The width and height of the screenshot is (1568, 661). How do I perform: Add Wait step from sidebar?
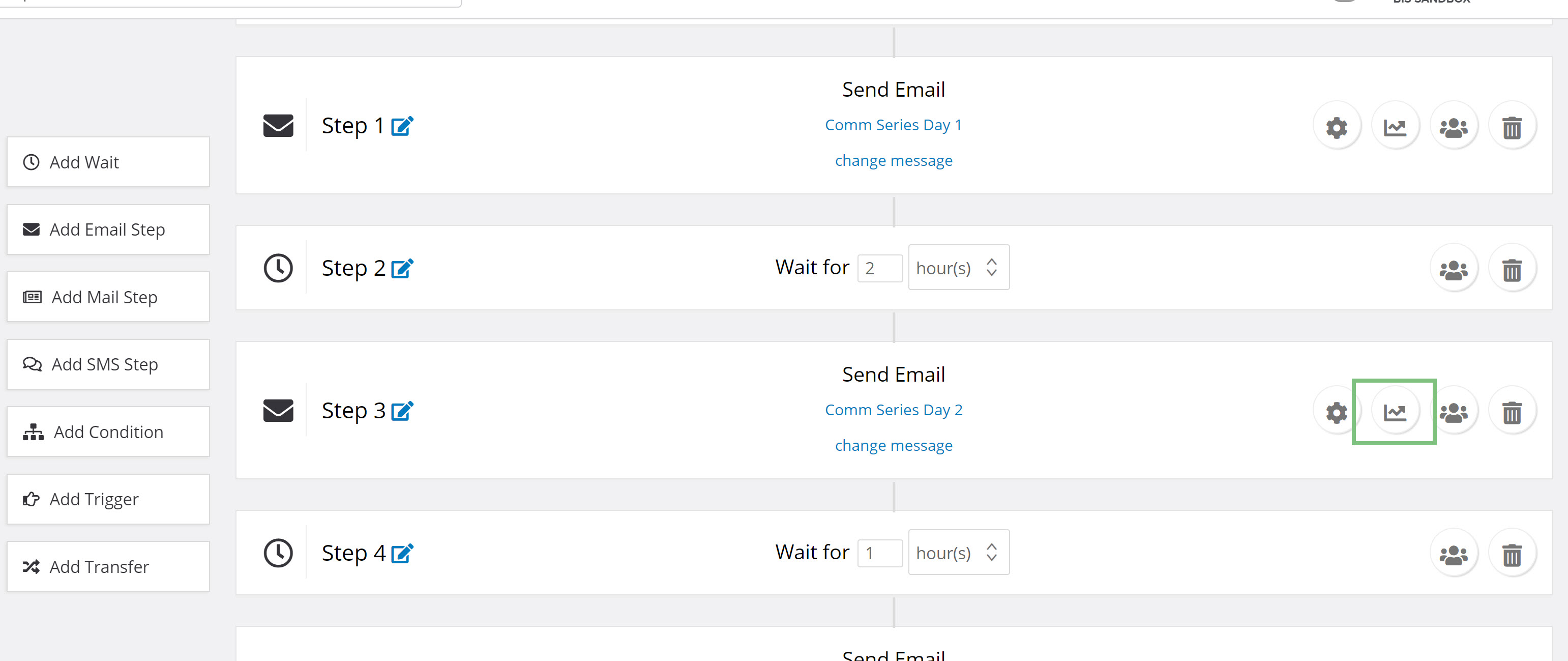(108, 162)
